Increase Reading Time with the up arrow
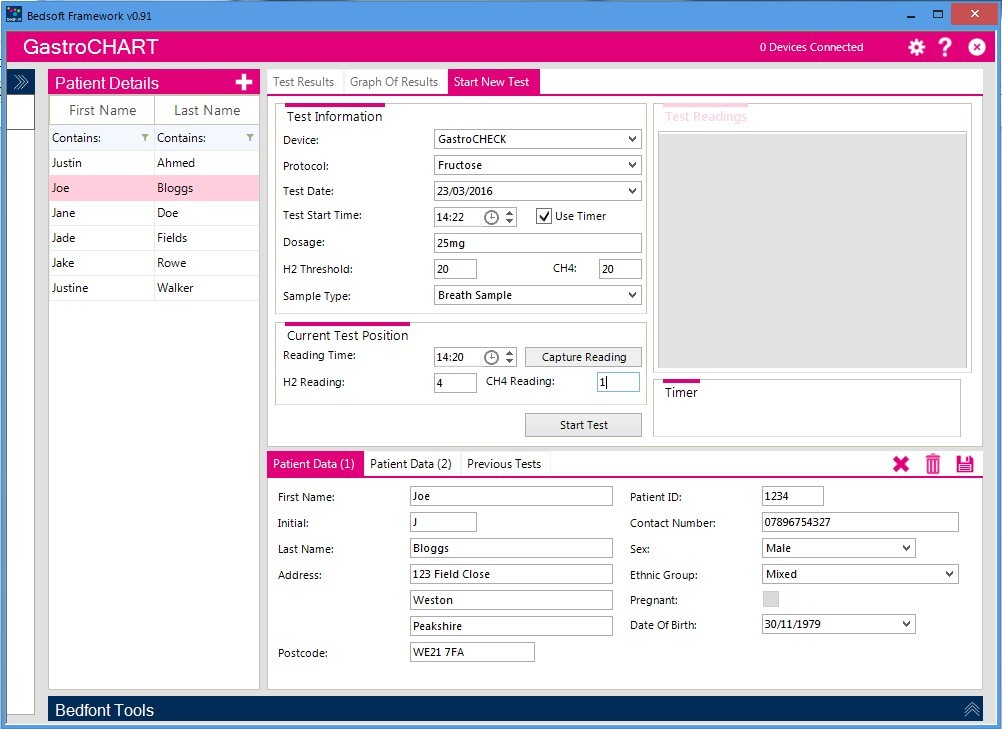The height and width of the screenshot is (729, 1002). [x=509, y=353]
